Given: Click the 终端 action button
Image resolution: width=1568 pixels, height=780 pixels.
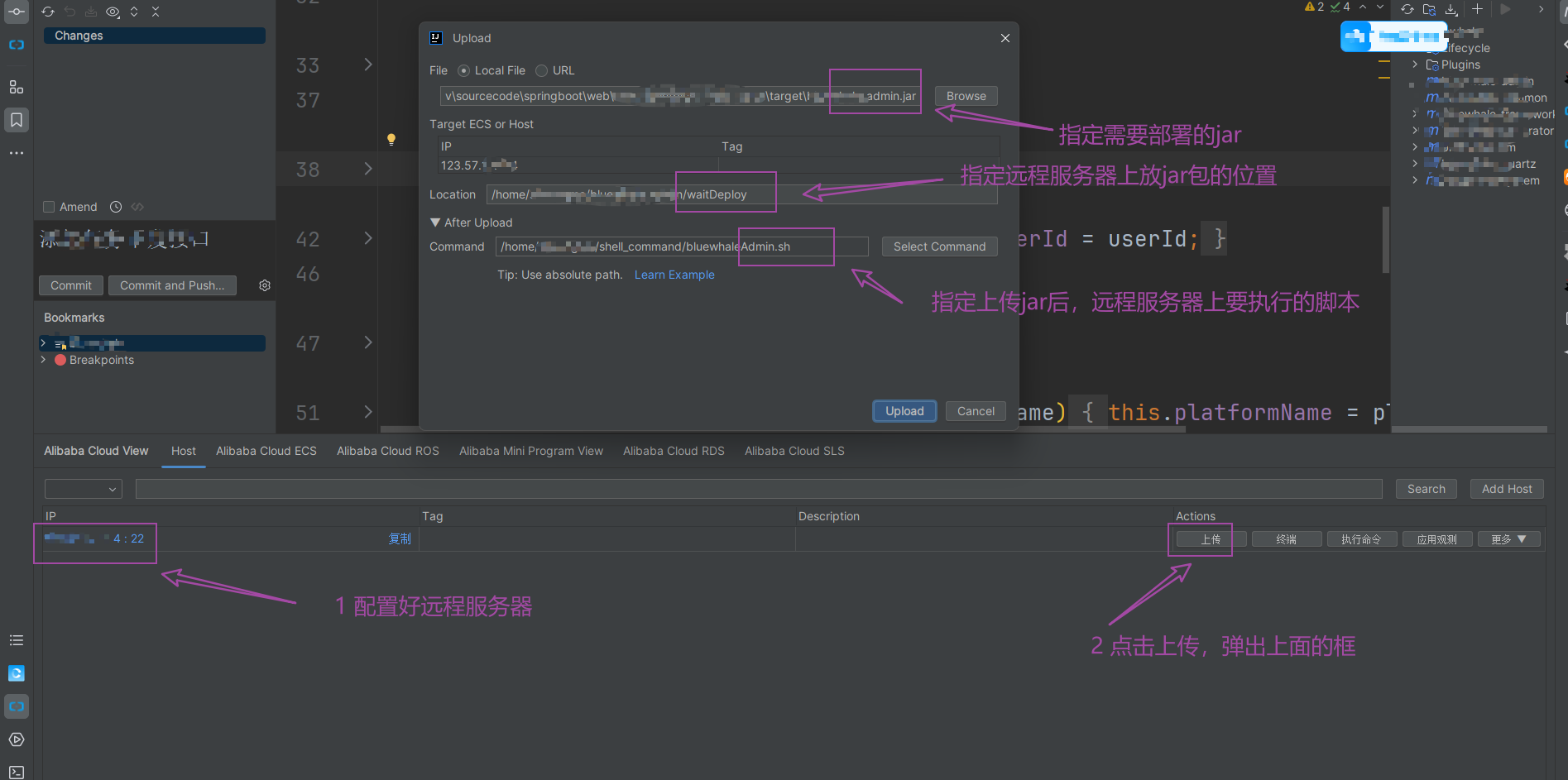Looking at the screenshot, I should click(1287, 539).
